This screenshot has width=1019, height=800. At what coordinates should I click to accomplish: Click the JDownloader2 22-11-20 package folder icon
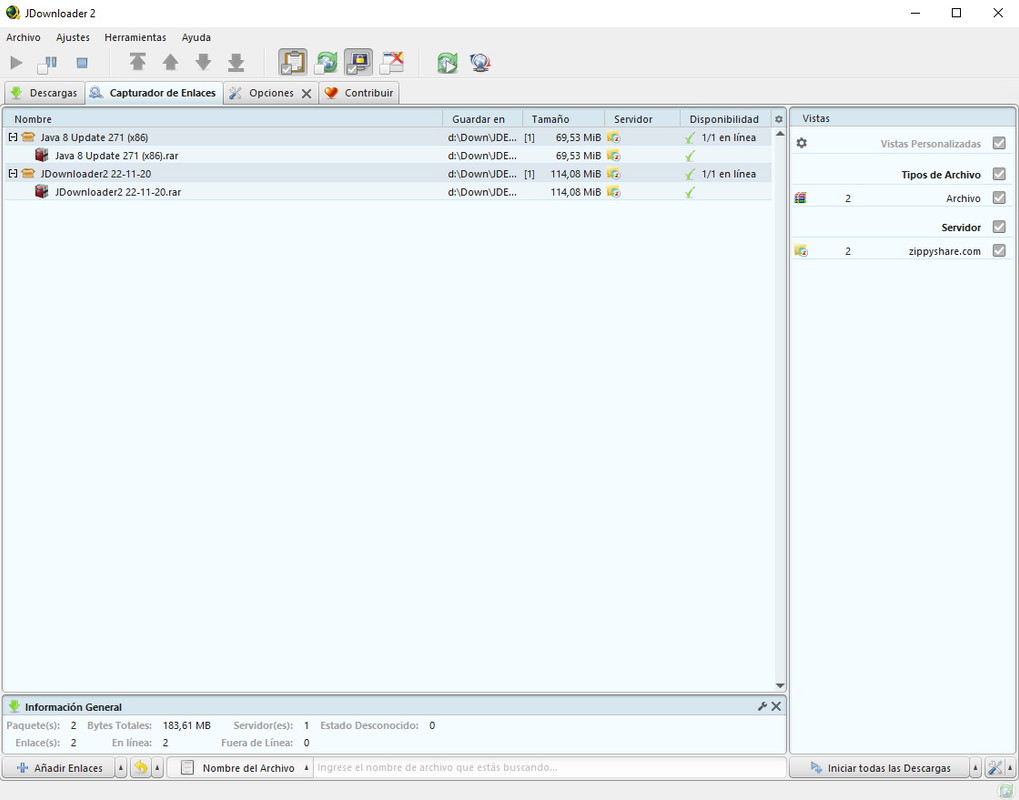tap(28, 174)
